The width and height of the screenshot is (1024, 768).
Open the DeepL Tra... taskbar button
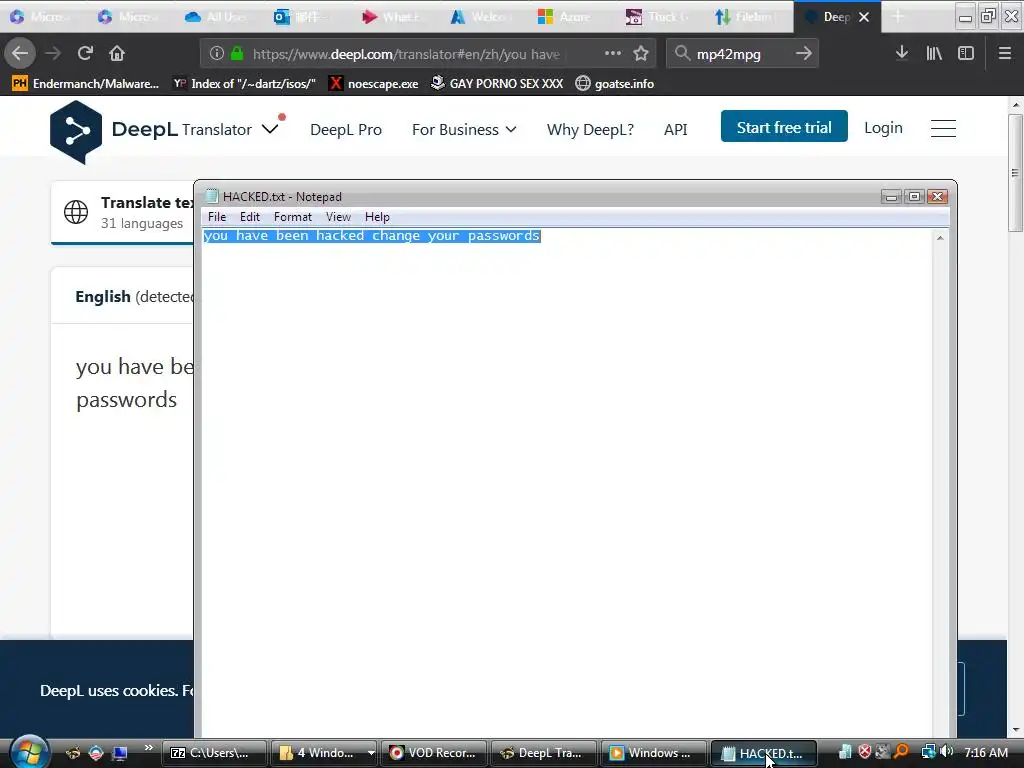[544, 753]
